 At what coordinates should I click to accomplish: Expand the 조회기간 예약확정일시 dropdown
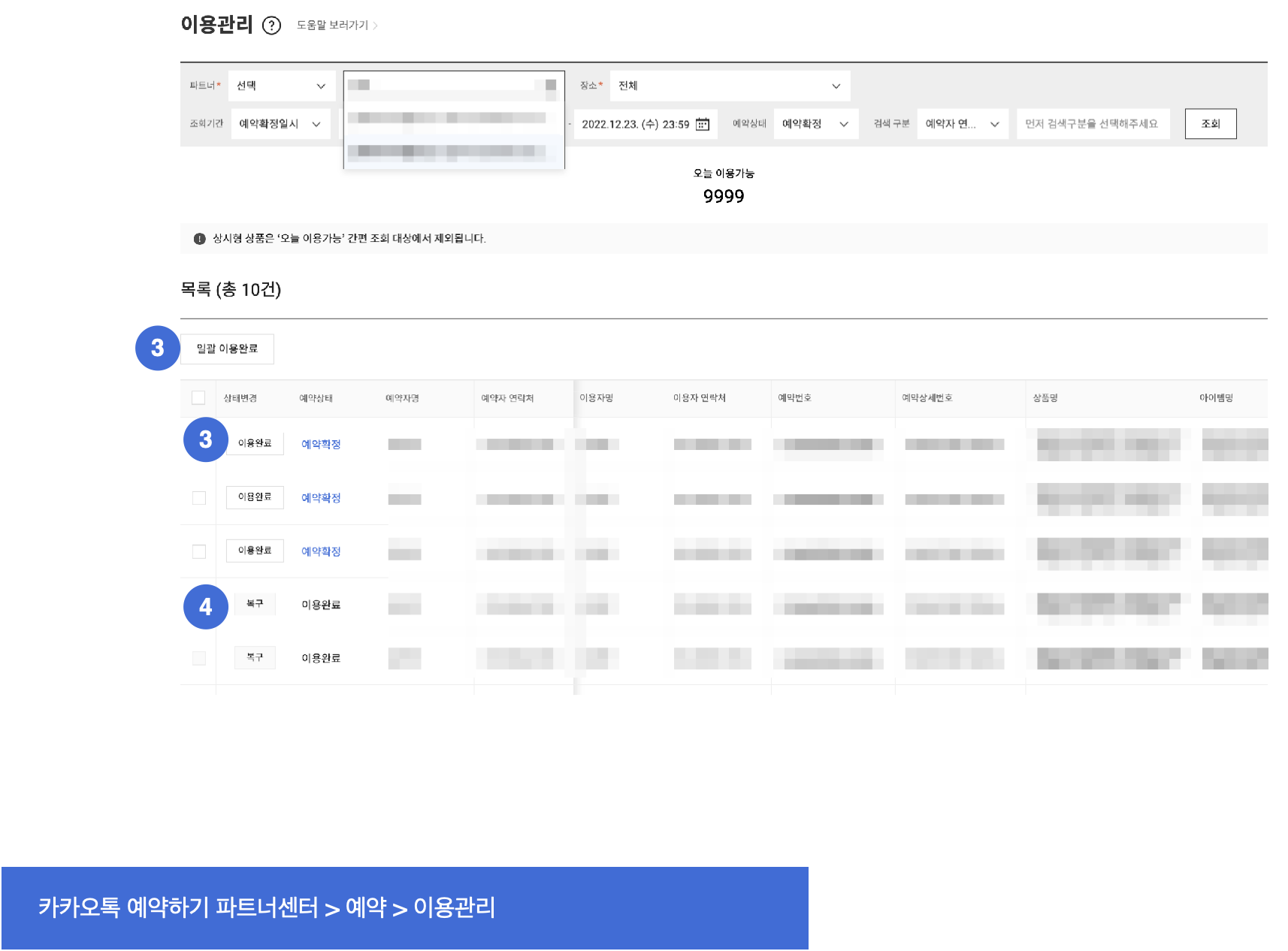tap(280, 124)
